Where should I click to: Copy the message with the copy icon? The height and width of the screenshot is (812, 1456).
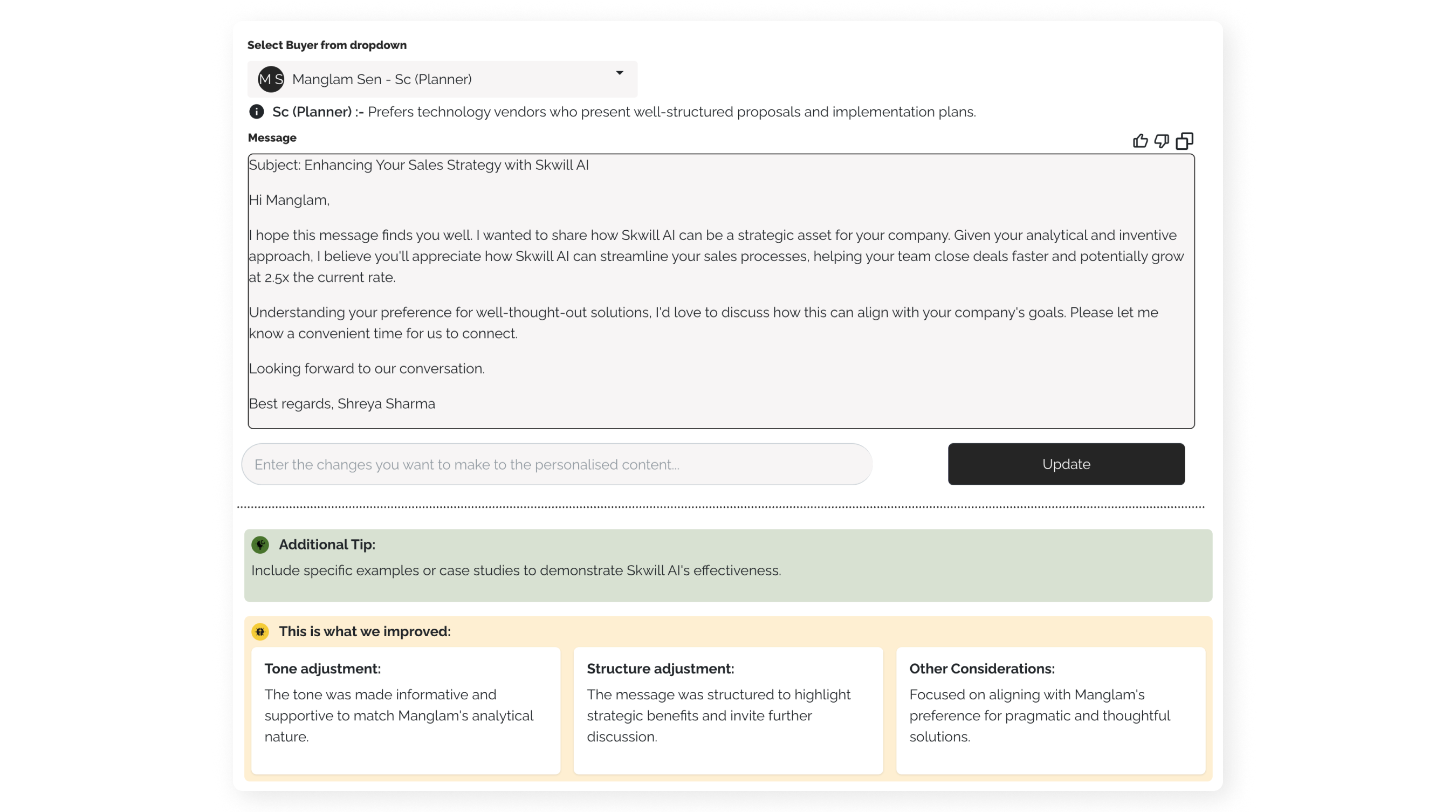coord(1184,141)
